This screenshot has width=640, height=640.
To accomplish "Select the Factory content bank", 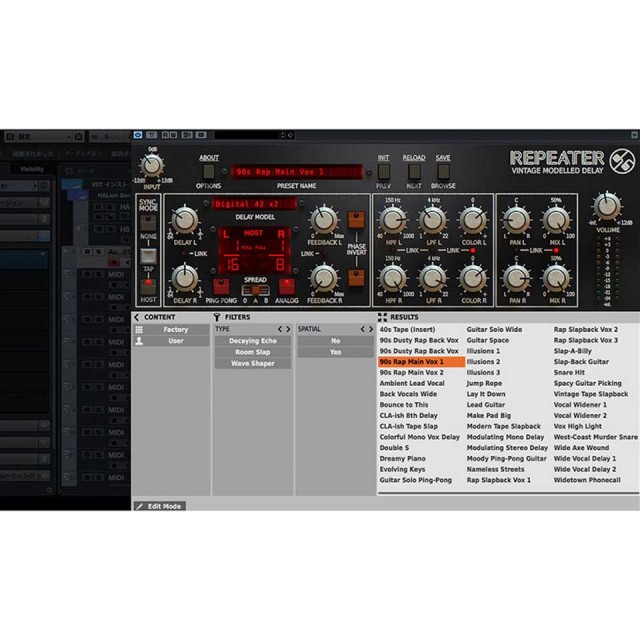I will 176,329.
